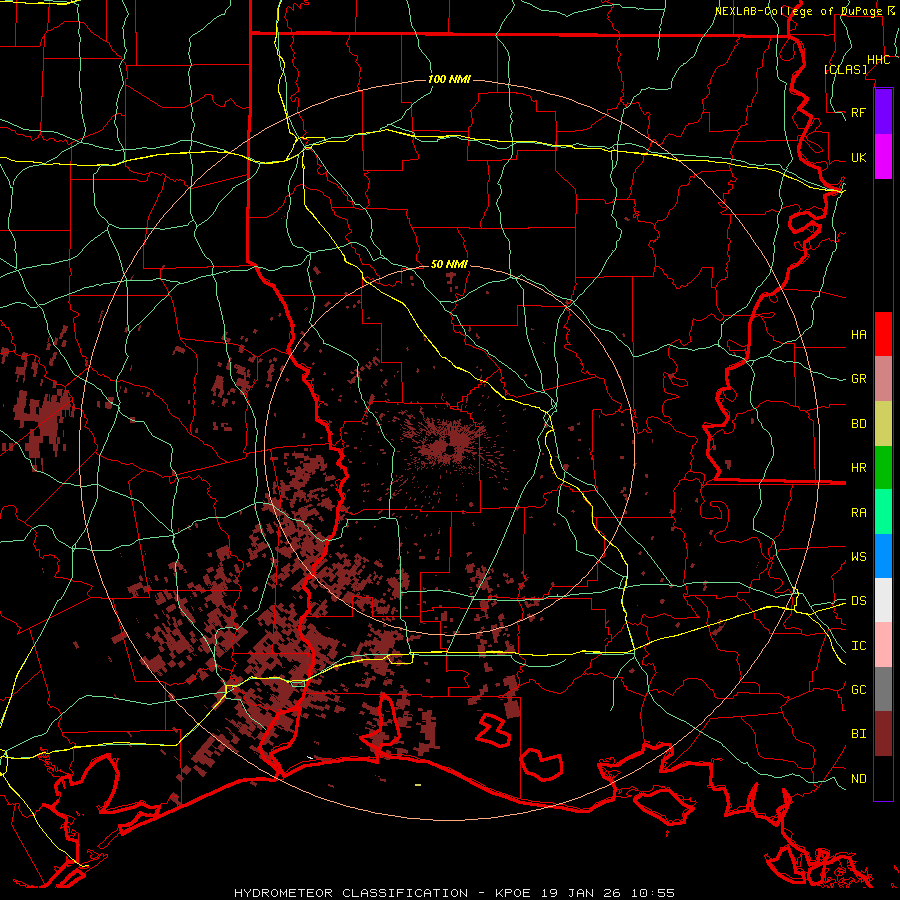
Task: Click the HR green legend swatch
Action: (x=883, y=468)
